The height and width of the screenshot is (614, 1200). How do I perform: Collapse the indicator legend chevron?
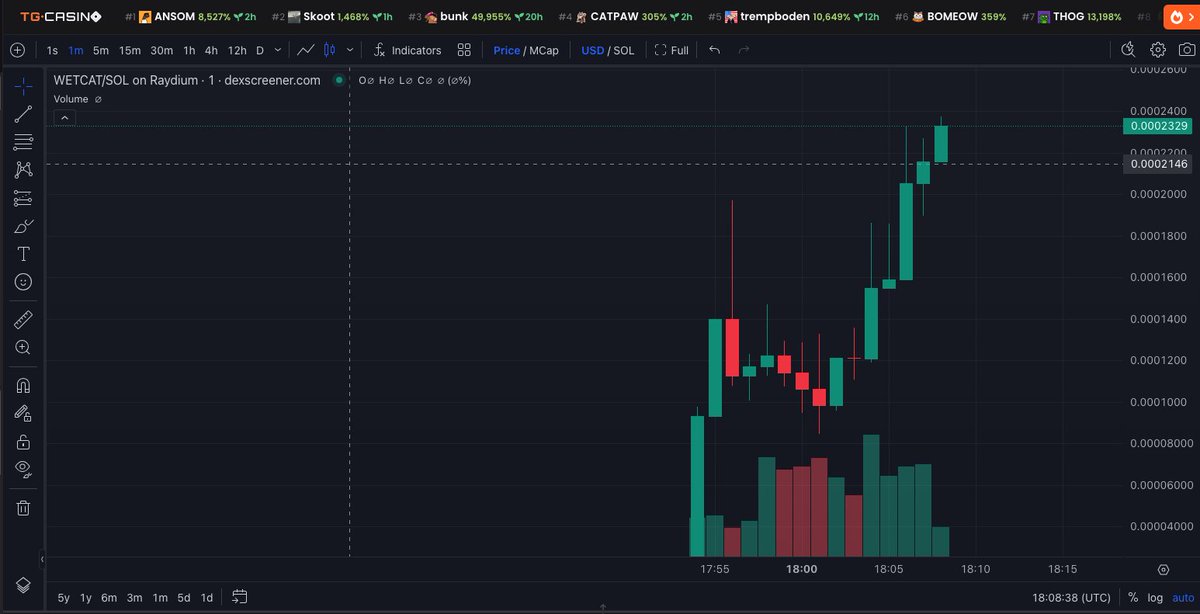click(x=63, y=118)
